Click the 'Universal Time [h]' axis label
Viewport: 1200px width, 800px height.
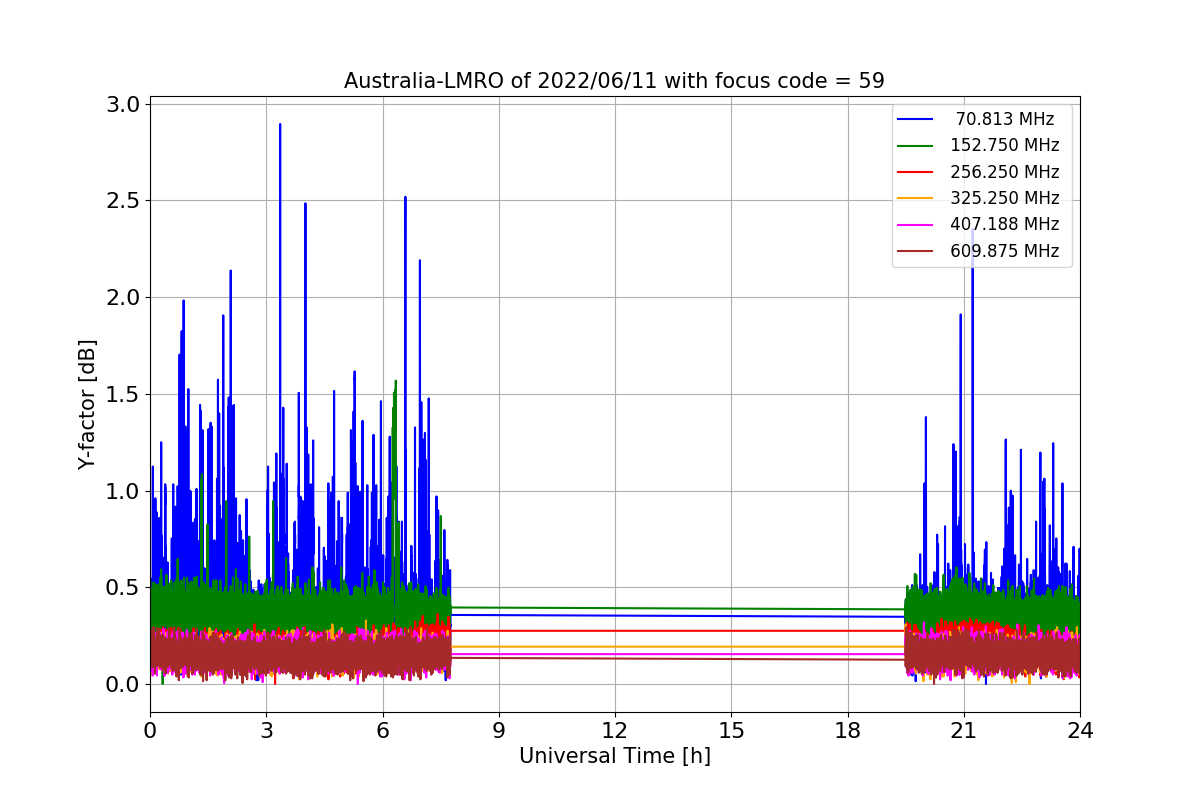pos(614,757)
